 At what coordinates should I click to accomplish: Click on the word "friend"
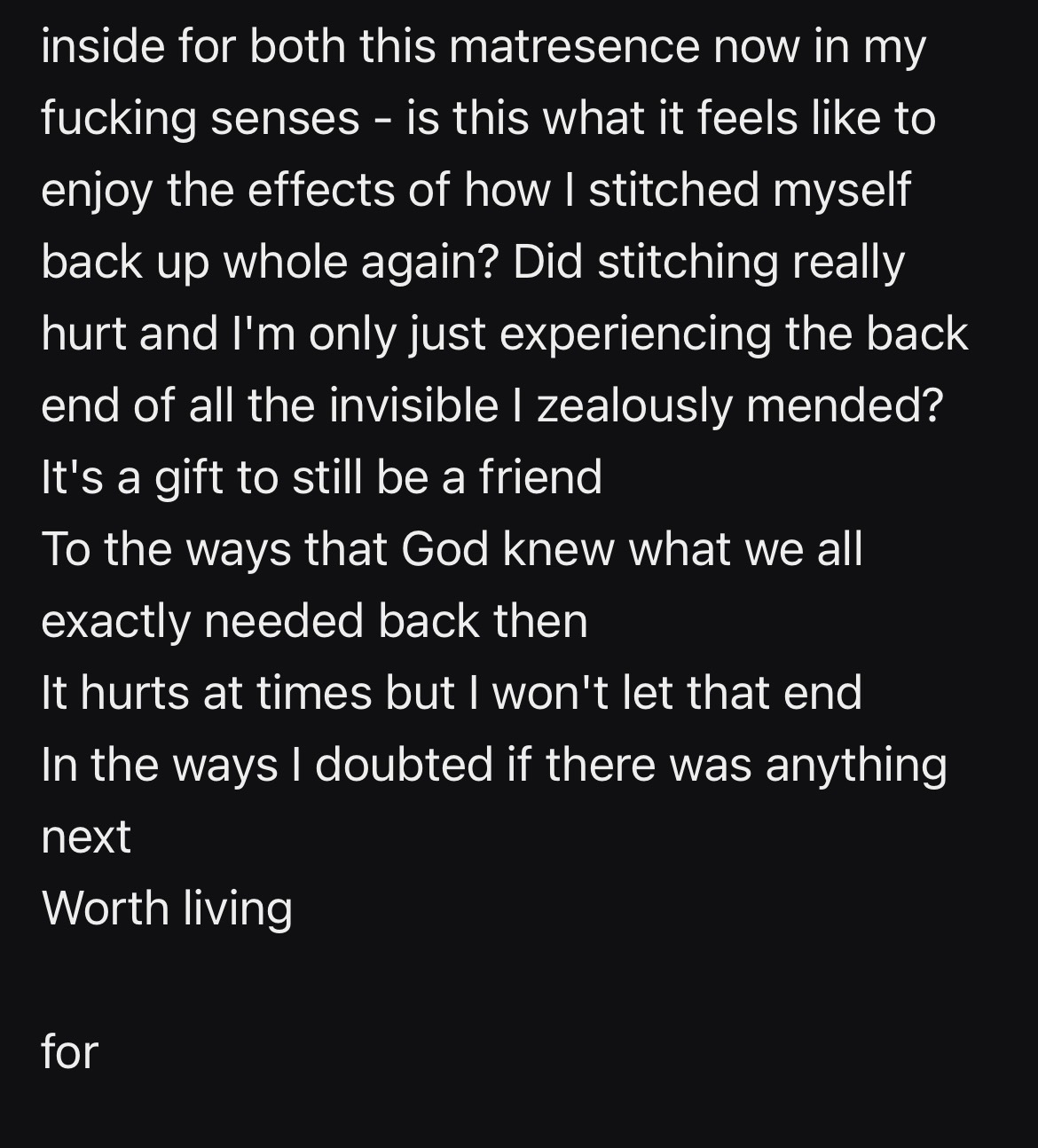540,477
